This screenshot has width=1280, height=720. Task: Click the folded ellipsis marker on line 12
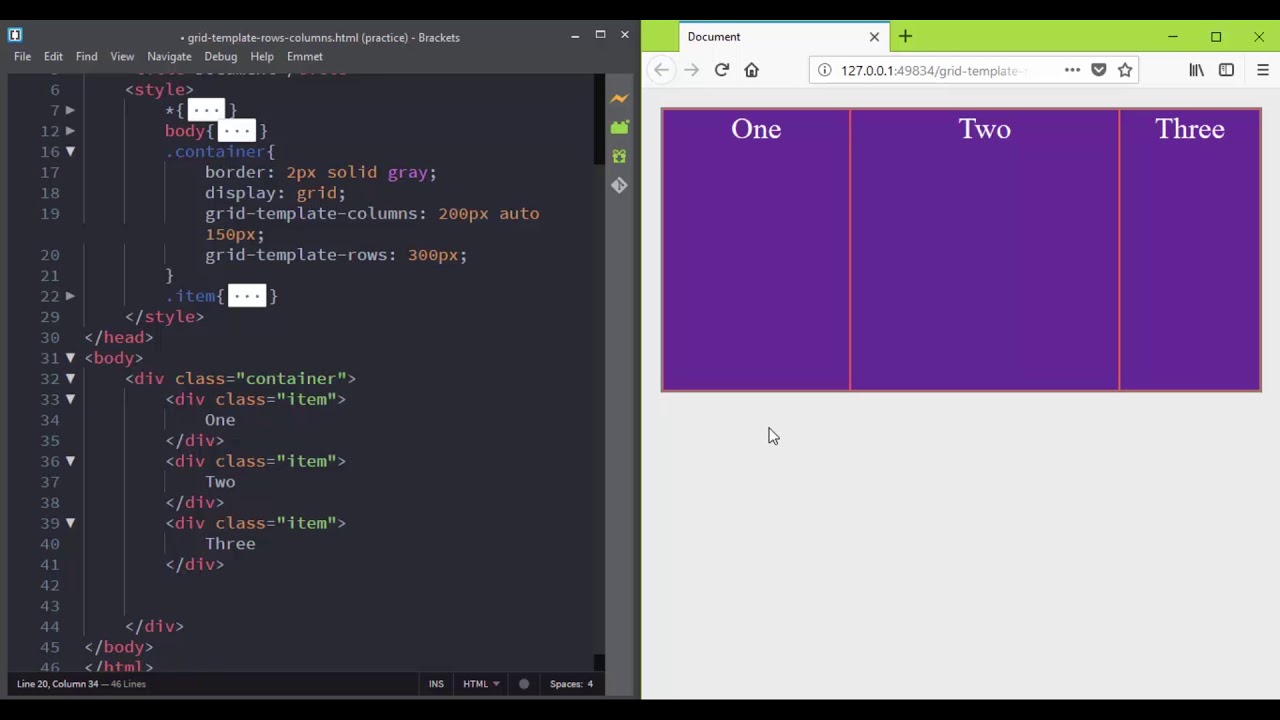[237, 131]
